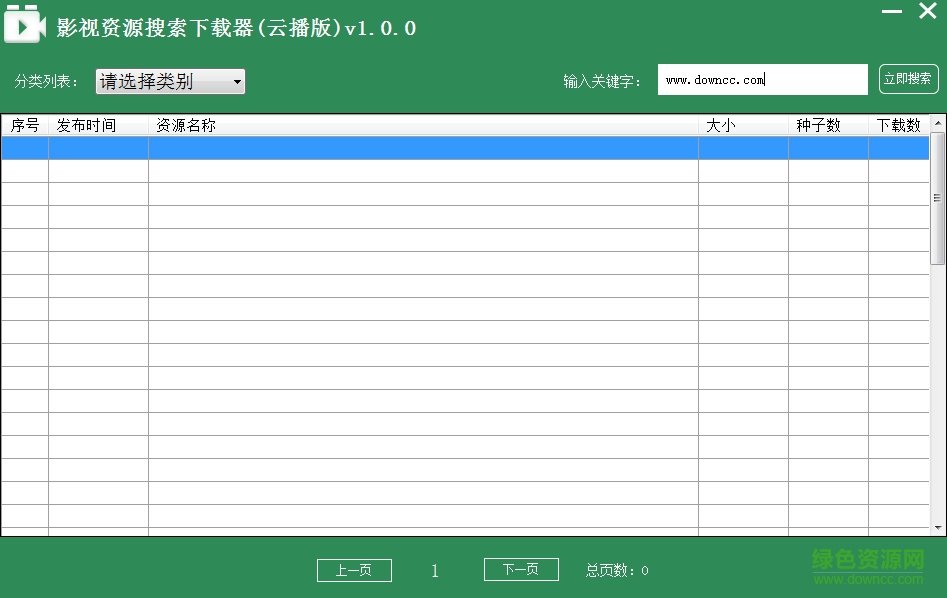The width and height of the screenshot is (947, 598).
Task: Sort by the 序号 column header
Action: click(25, 125)
